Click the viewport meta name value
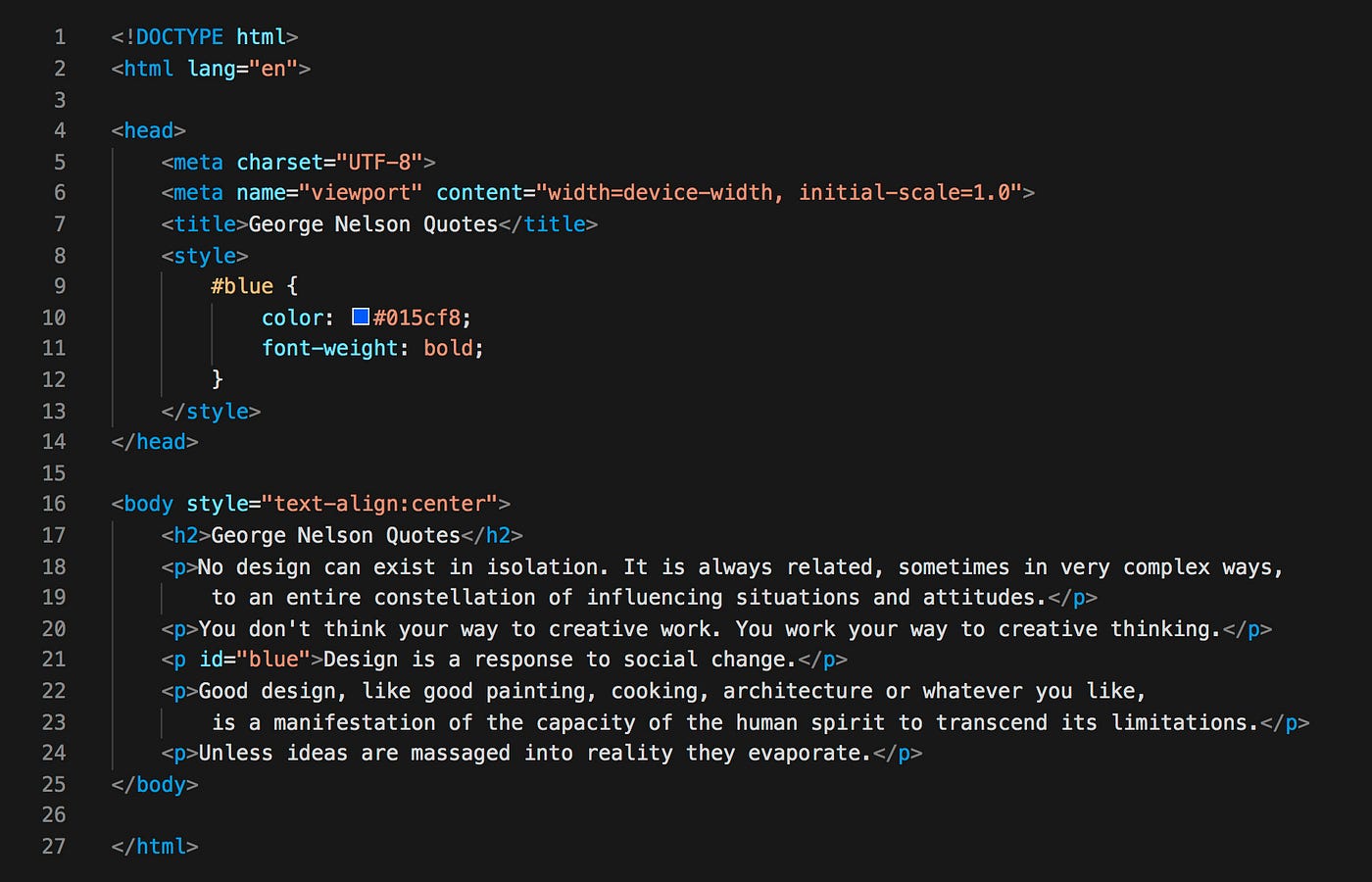The width and height of the screenshot is (1372, 882). (361, 193)
